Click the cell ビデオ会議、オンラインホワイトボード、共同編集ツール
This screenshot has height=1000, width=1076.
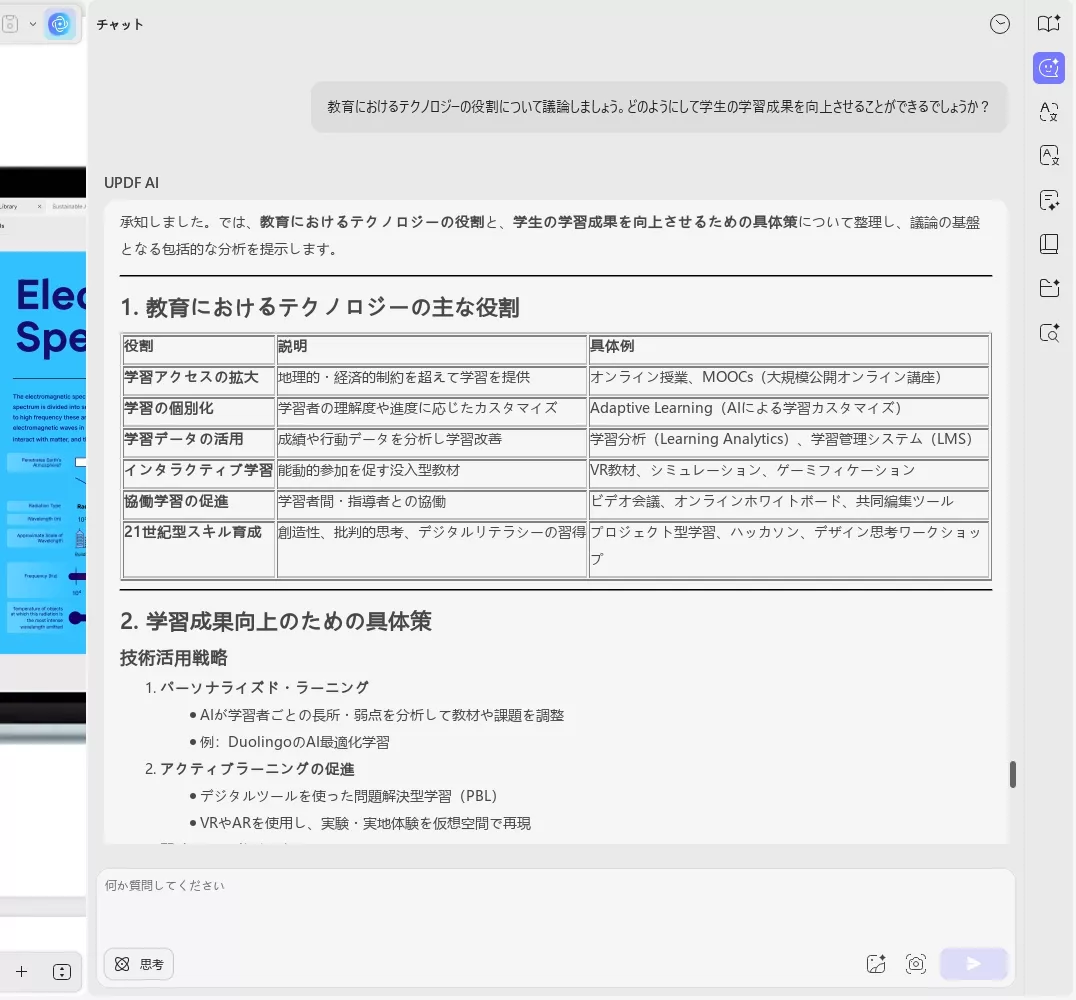coord(788,504)
